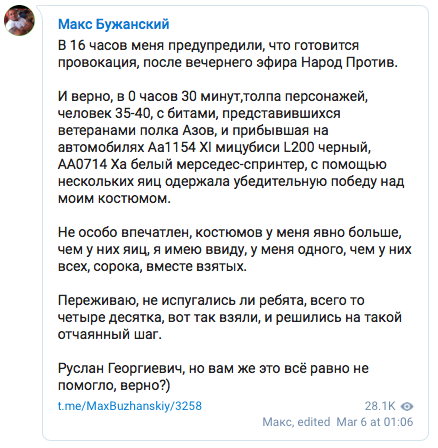Click the text 'белый мерседес-спринтер'
The image size is (438, 448).
pos(219,164)
